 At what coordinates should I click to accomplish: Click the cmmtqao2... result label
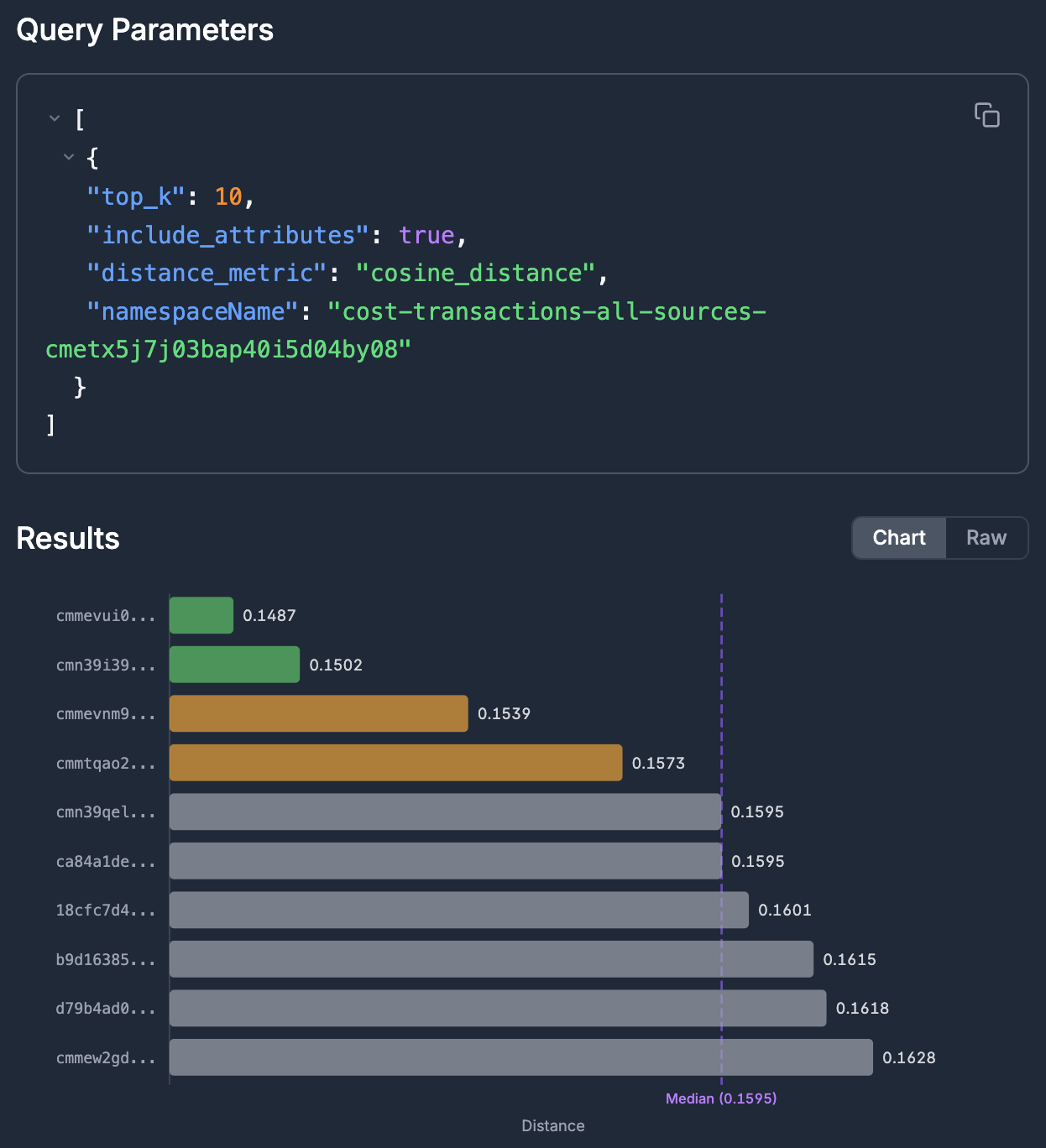106,763
